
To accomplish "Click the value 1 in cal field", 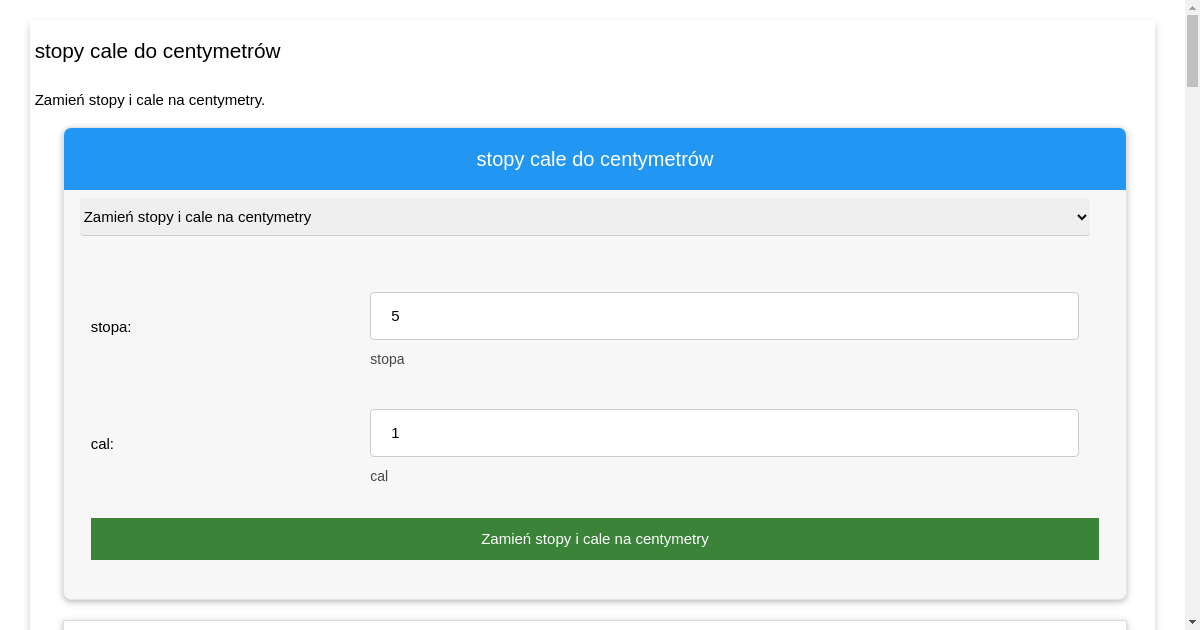I will [x=395, y=433].
